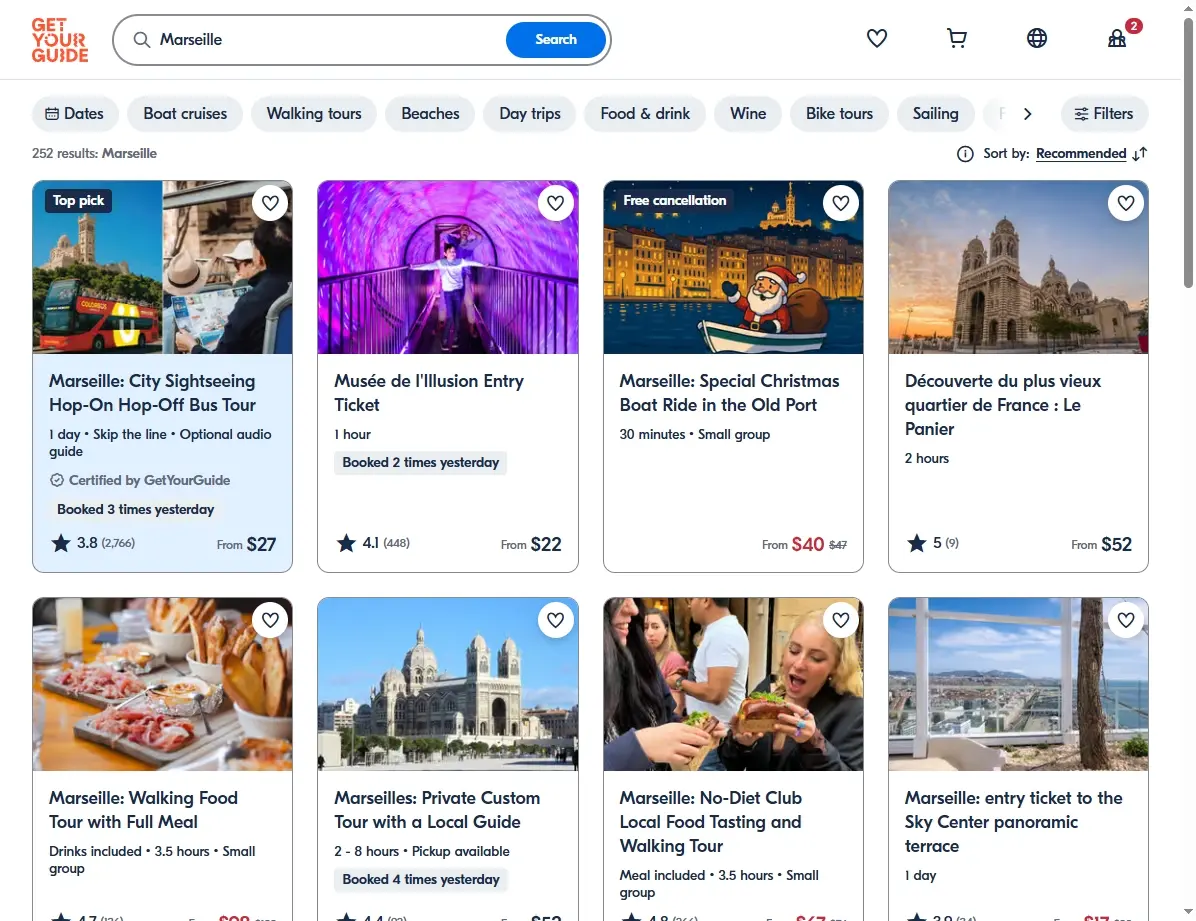Click the discounted $40 price
The width and height of the screenshot is (1196, 921).
click(808, 544)
